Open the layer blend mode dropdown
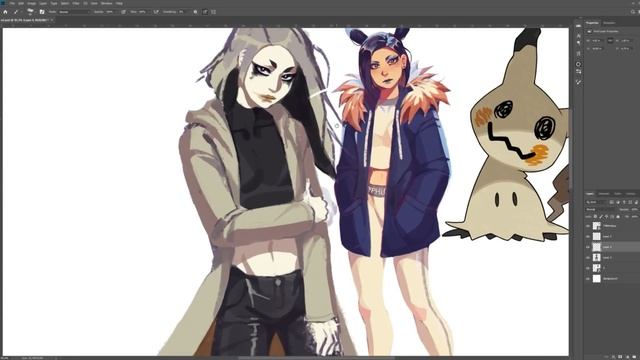 click(x=600, y=209)
